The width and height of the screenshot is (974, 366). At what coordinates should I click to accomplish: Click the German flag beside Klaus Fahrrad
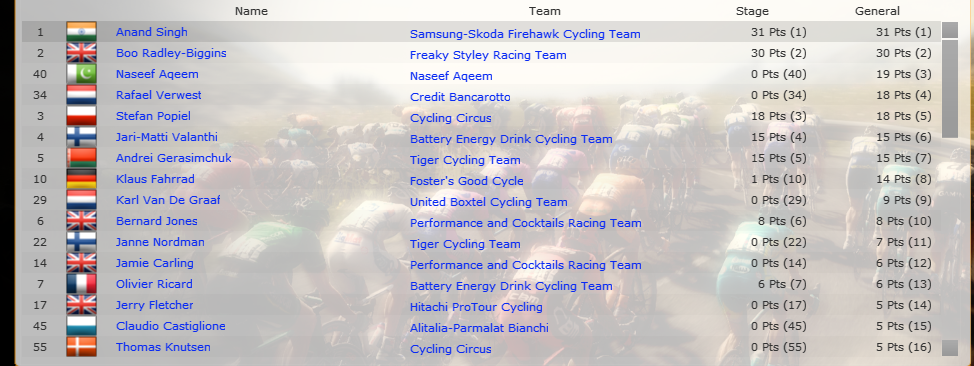(81, 179)
